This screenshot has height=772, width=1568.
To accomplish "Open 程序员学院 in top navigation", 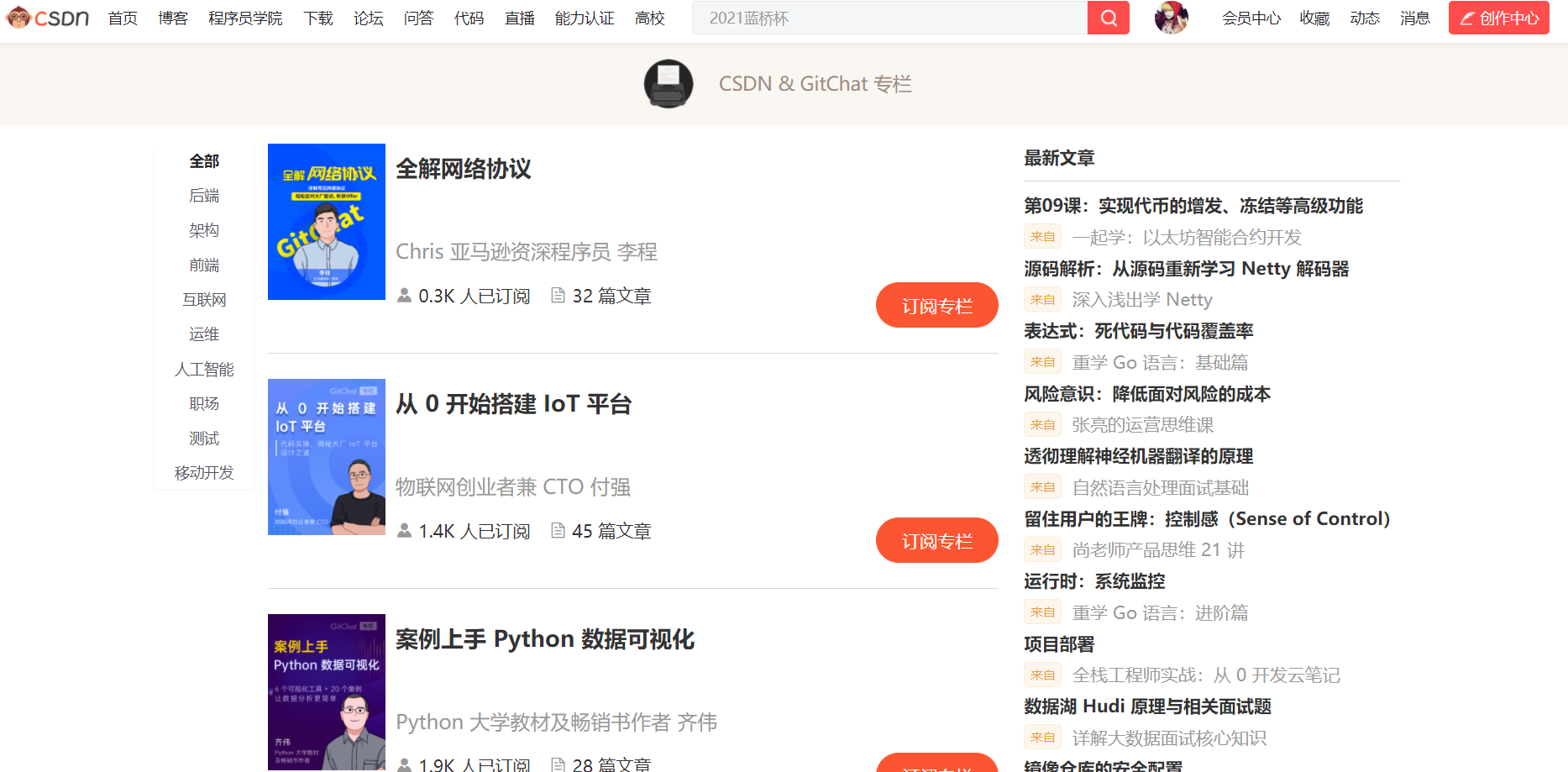I will (245, 18).
